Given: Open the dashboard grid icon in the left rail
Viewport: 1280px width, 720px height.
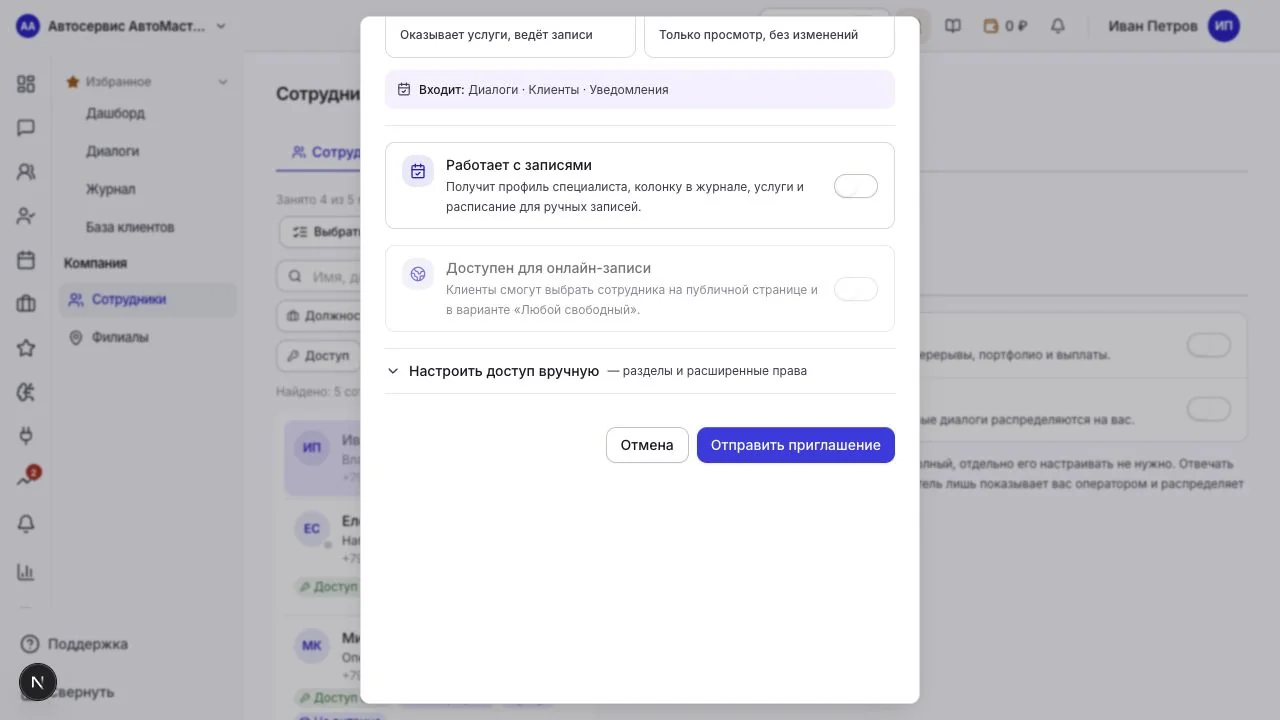Looking at the screenshot, I should tap(26, 84).
